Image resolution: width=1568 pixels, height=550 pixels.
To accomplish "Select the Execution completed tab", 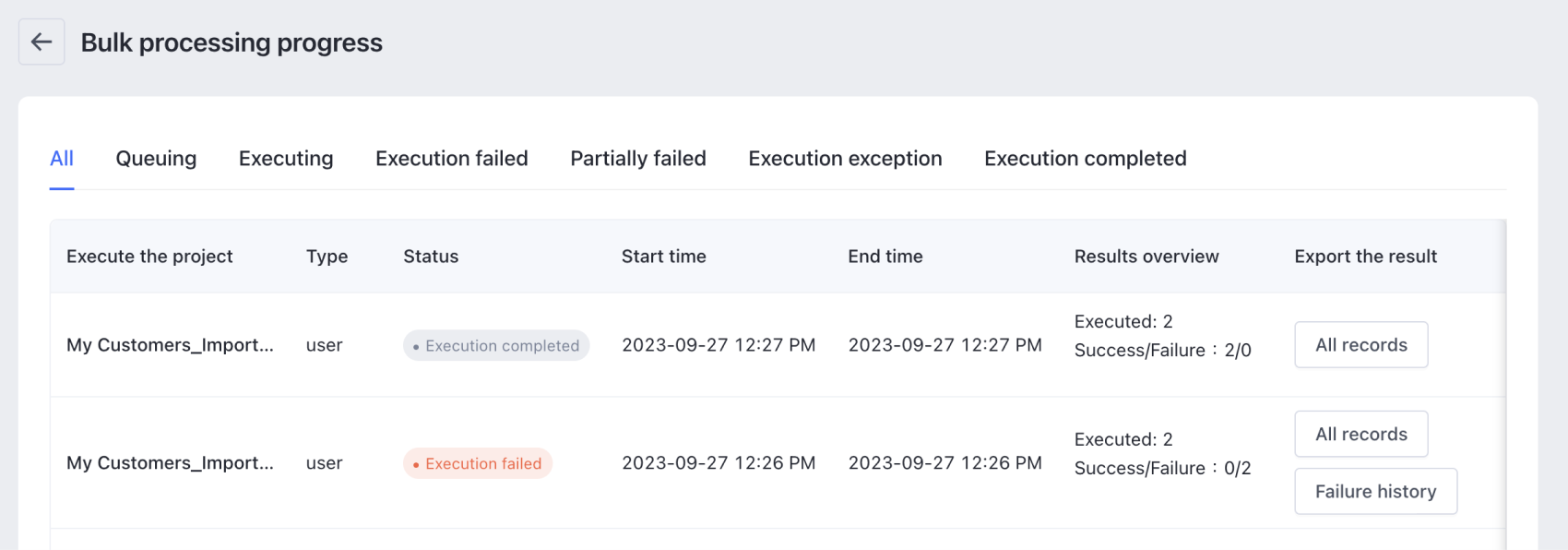I will pos(1085,158).
